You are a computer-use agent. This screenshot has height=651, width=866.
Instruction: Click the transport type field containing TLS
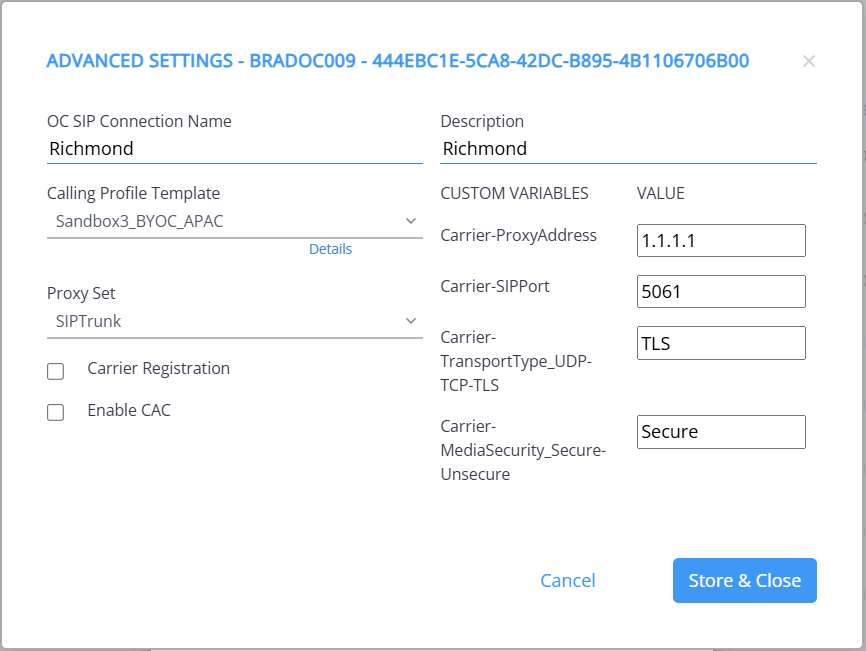720,343
